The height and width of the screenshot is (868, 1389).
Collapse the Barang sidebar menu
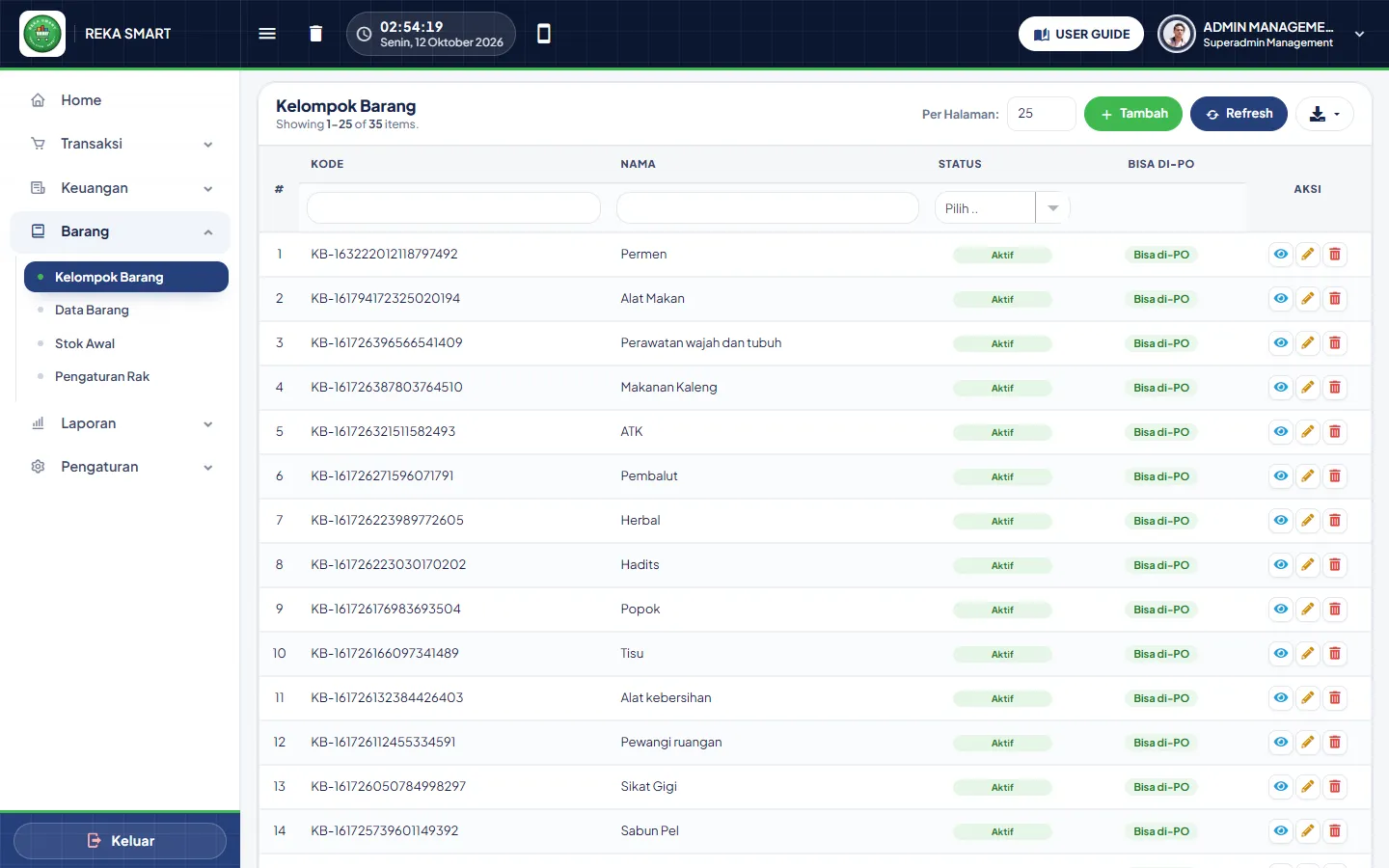[x=121, y=231]
